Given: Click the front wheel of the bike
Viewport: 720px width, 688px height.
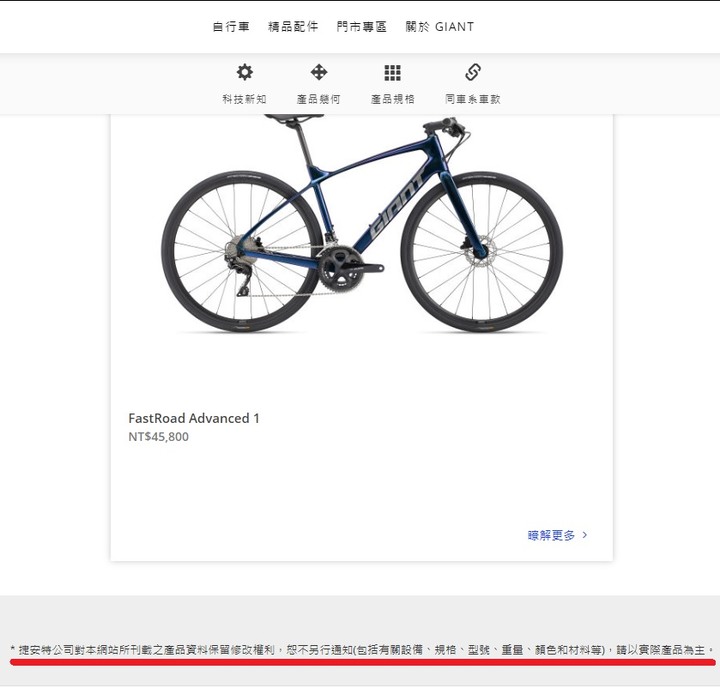Looking at the screenshot, I should point(481,252).
